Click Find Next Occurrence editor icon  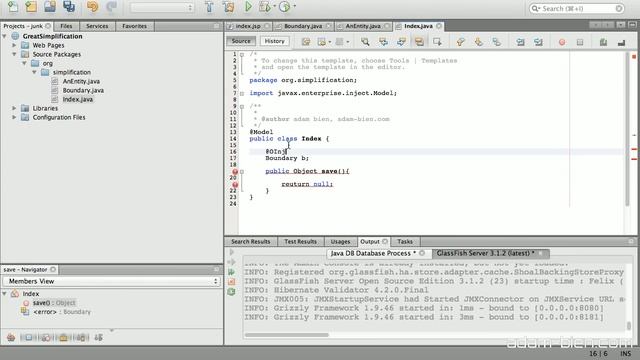click(x=401, y=42)
